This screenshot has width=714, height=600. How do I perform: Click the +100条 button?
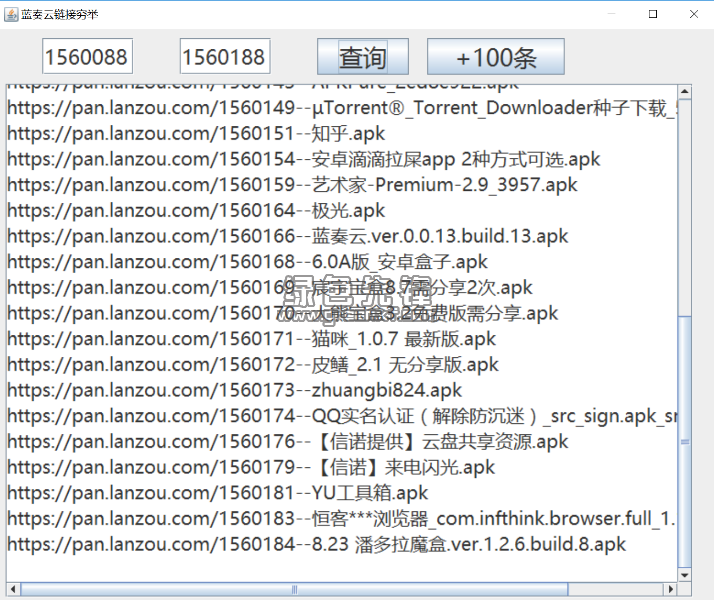pyautogui.click(x=495, y=57)
